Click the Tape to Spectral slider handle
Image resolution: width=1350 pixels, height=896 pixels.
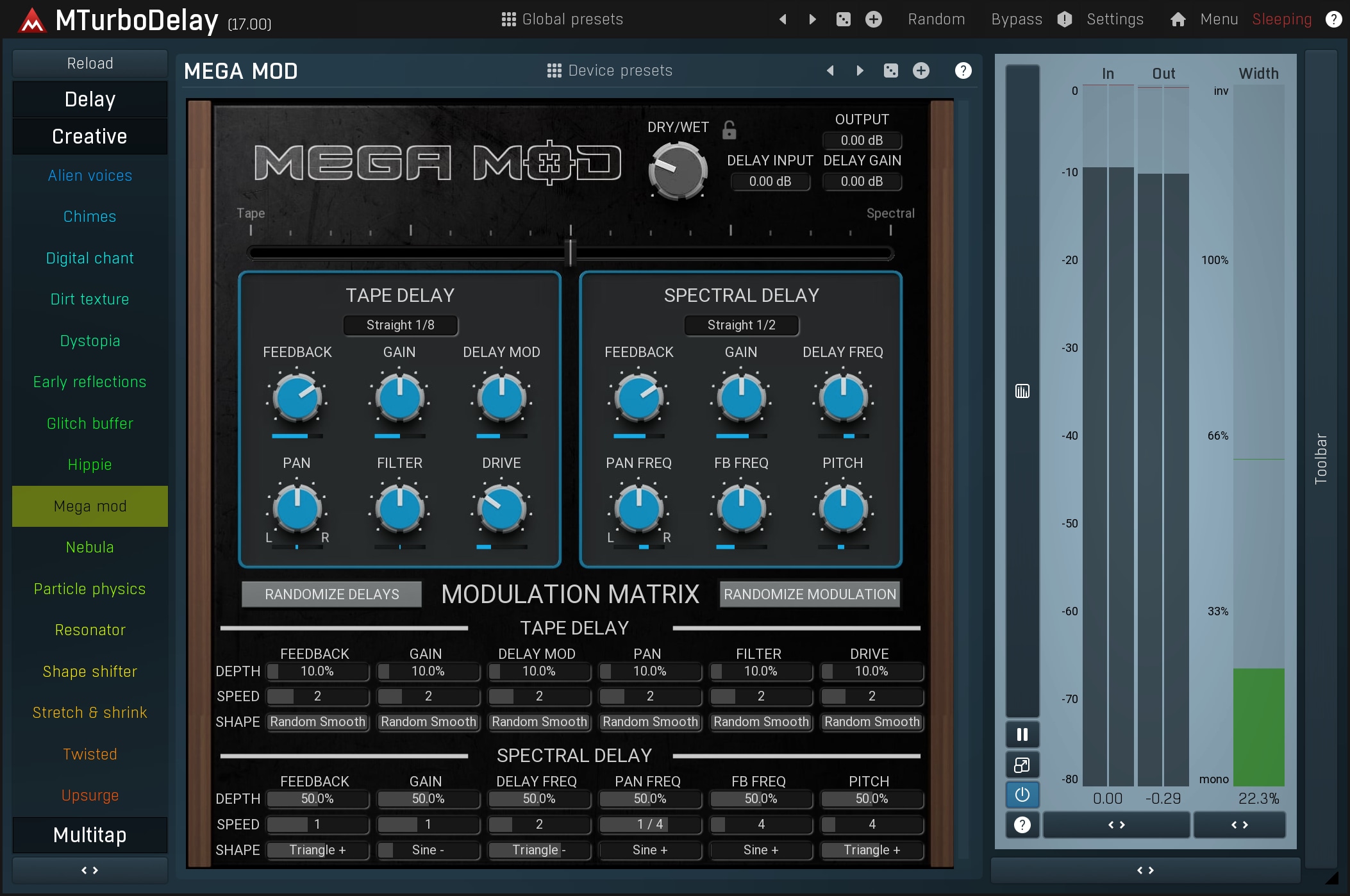(570, 252)
